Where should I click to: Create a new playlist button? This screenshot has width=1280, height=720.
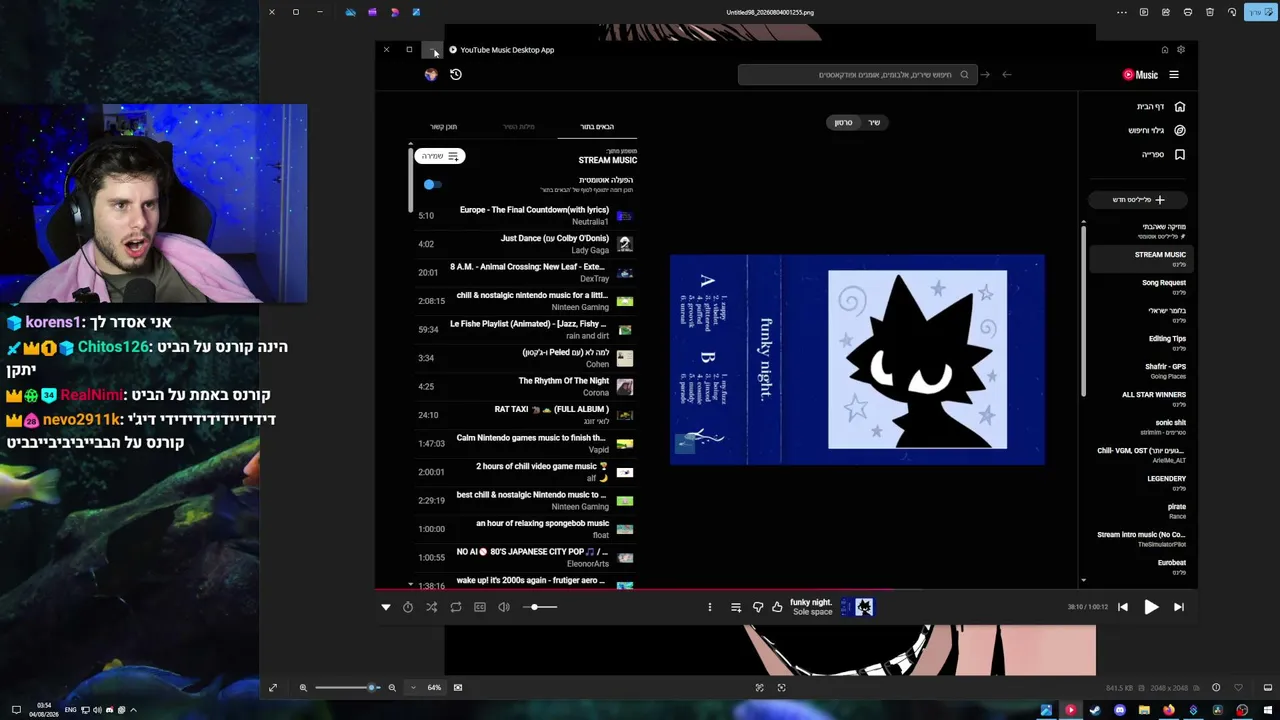[1138, 200]
